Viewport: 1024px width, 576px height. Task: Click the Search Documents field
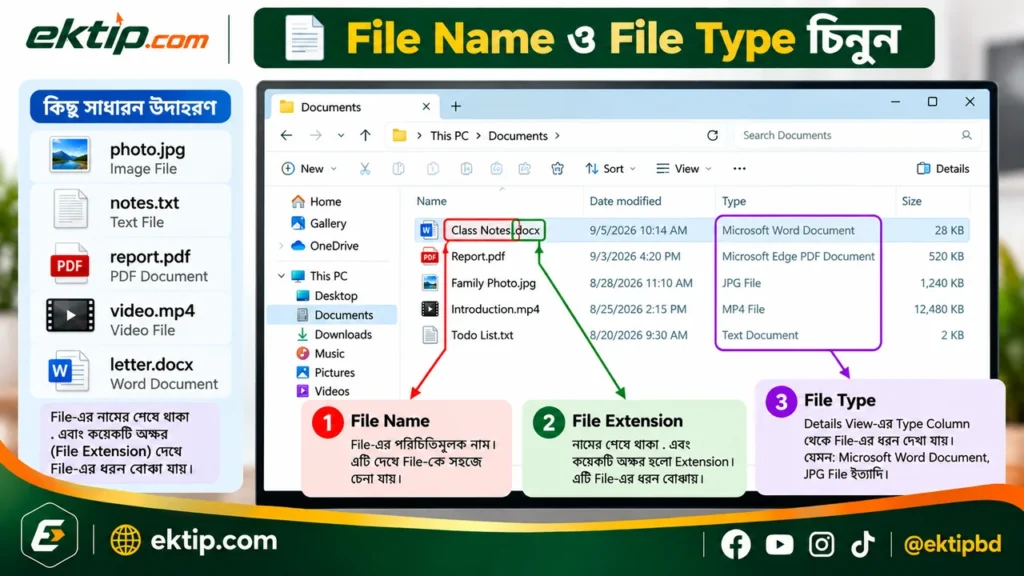(x=856, y=135)
